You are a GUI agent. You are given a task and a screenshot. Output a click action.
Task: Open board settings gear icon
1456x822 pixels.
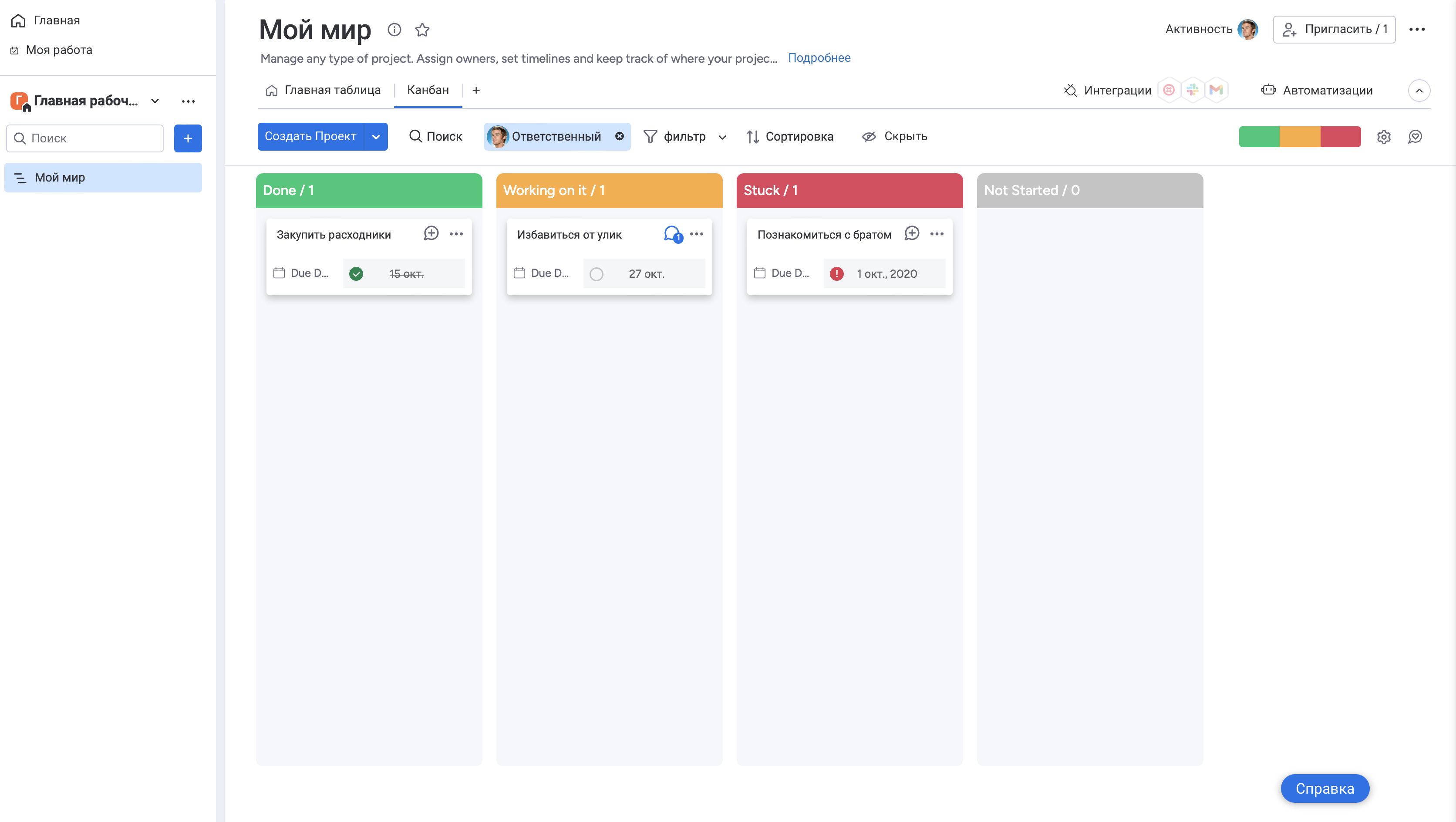(1383, 137)
